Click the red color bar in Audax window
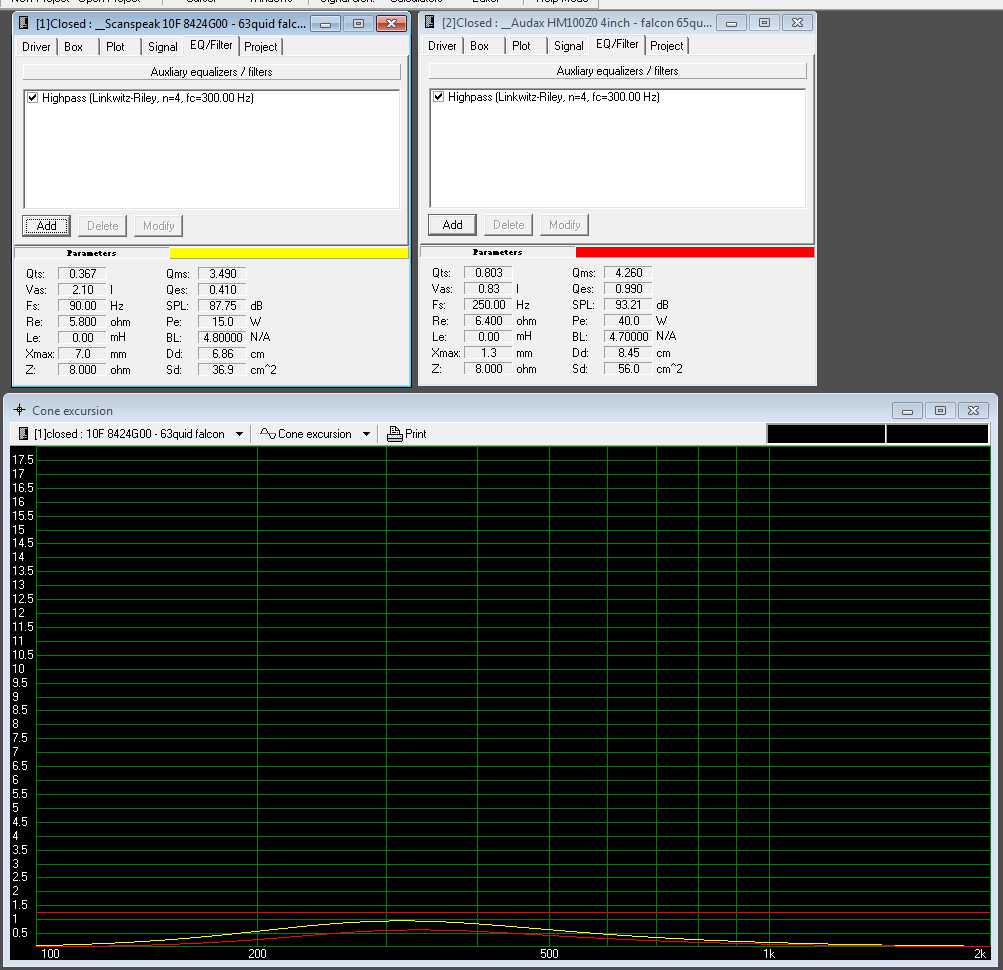 [695, 252]
